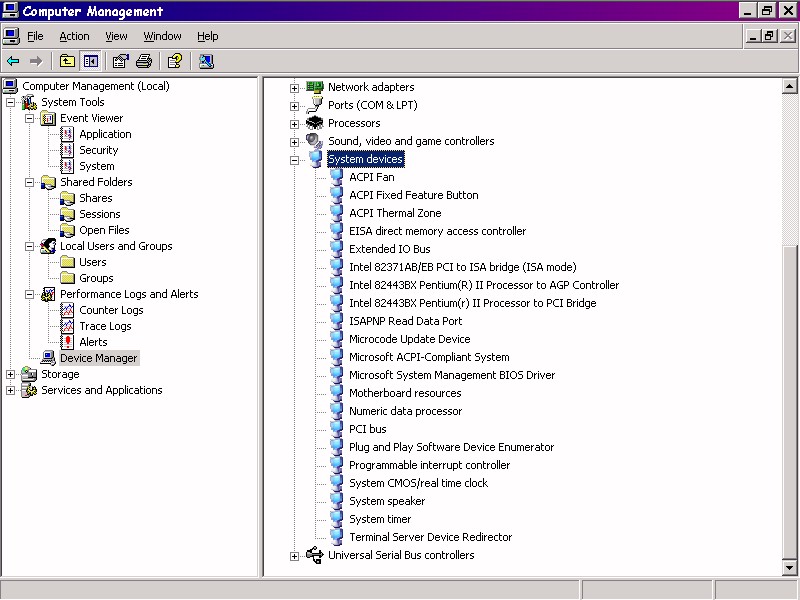Click the Help toolbar icon
The height and width of the screenshot is (600, 800).
click(174, 61)
